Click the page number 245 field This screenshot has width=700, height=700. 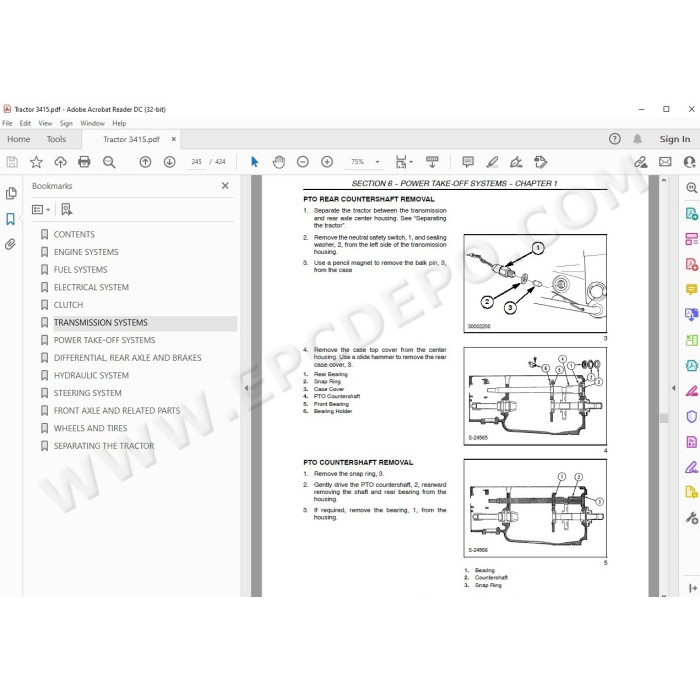point(196,162)
